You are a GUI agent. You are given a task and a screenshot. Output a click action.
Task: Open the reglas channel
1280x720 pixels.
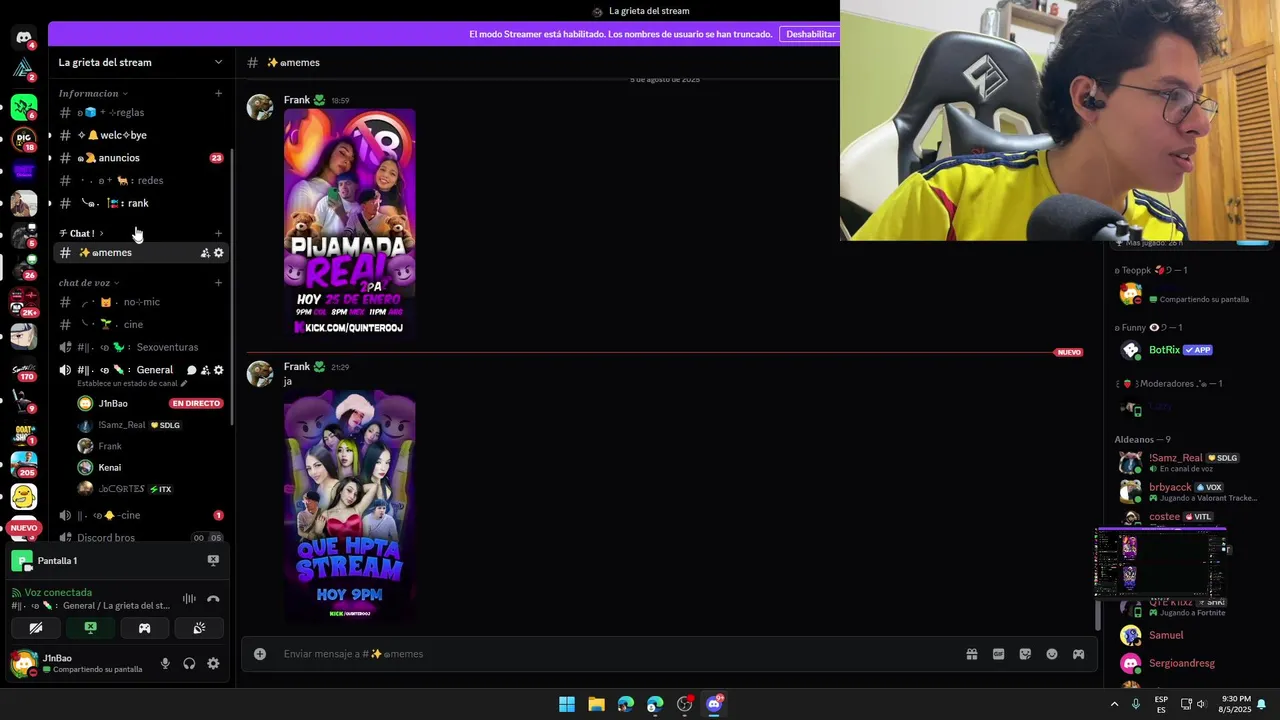[140, 112]
